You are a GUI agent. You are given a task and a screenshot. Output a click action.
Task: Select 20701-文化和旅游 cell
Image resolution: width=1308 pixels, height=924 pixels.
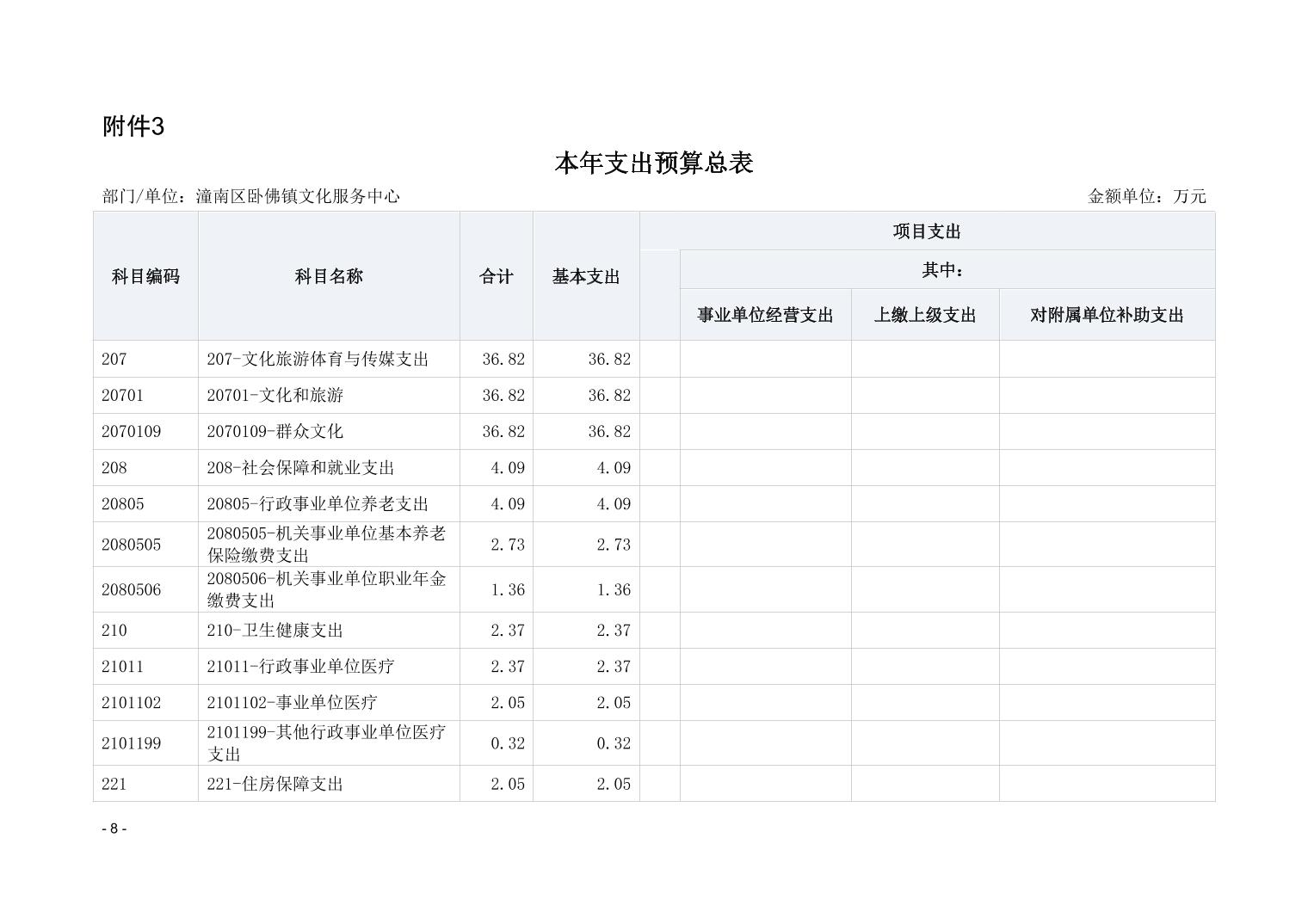click(x=329, y=395)
